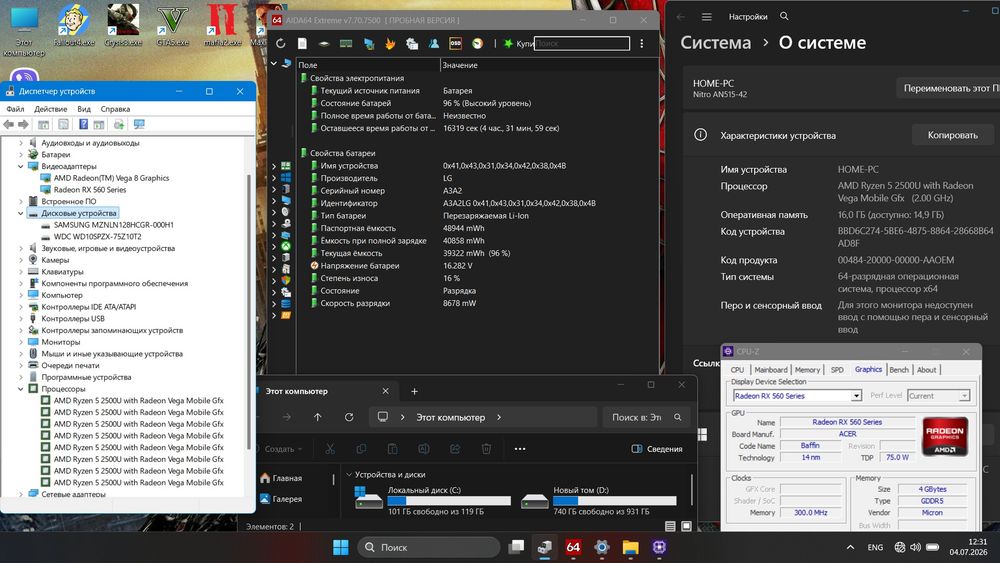The width and height of the screenshot is (1000, 563).
Task: Expand Мониторы tree node
Action: point(20,342)
